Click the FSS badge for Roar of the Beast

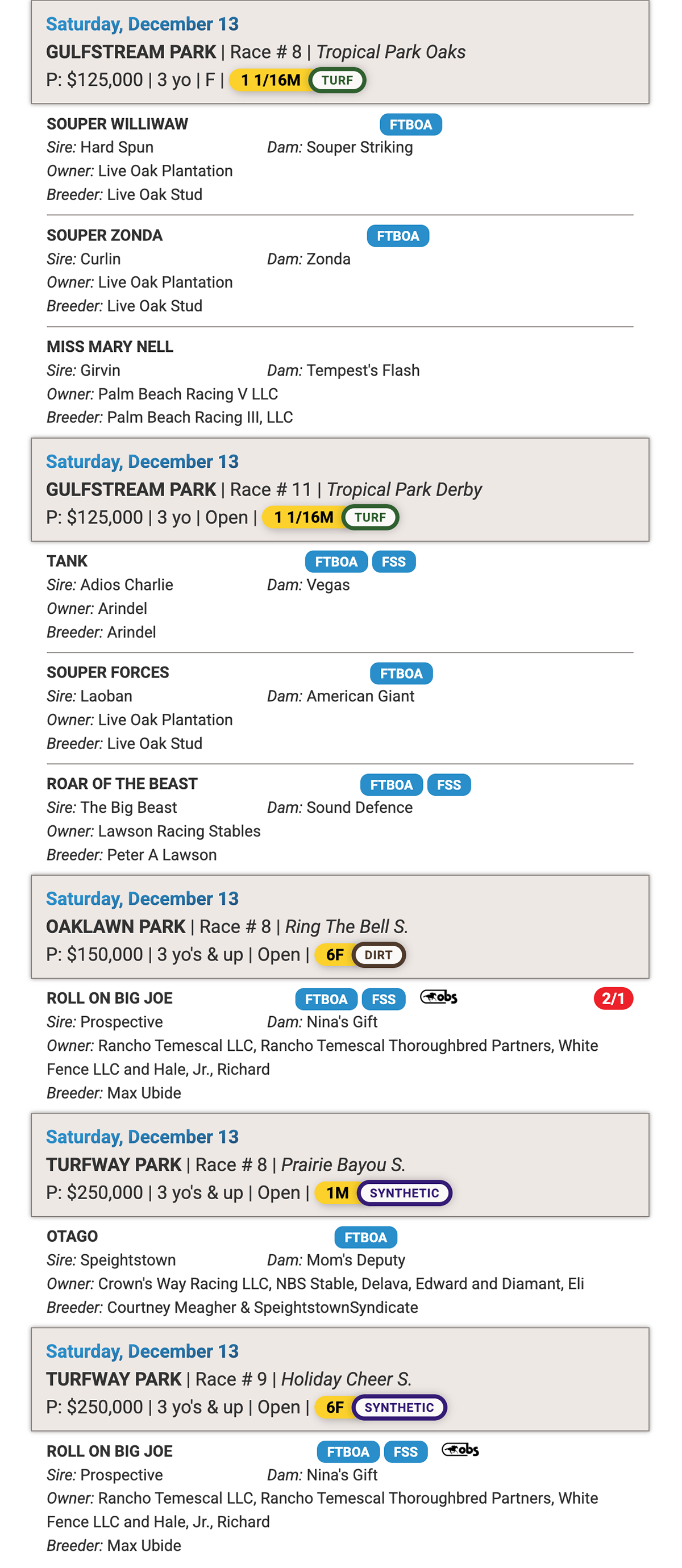(x=449, y=785)
